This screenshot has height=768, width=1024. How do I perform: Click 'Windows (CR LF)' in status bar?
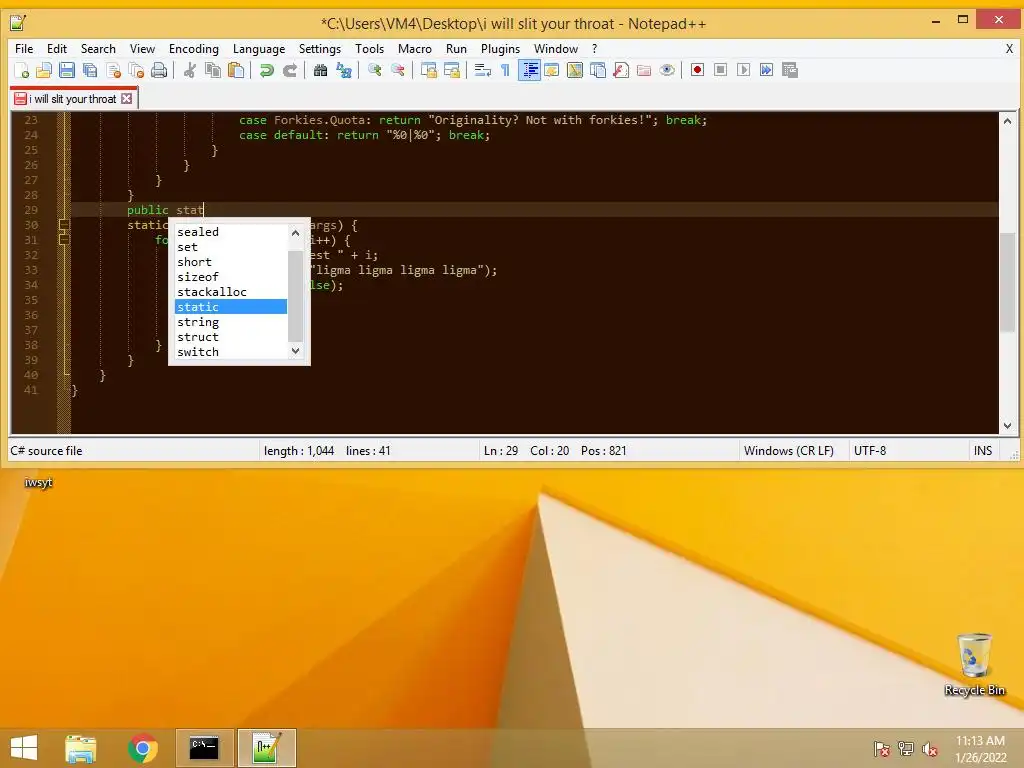[788, 451]
